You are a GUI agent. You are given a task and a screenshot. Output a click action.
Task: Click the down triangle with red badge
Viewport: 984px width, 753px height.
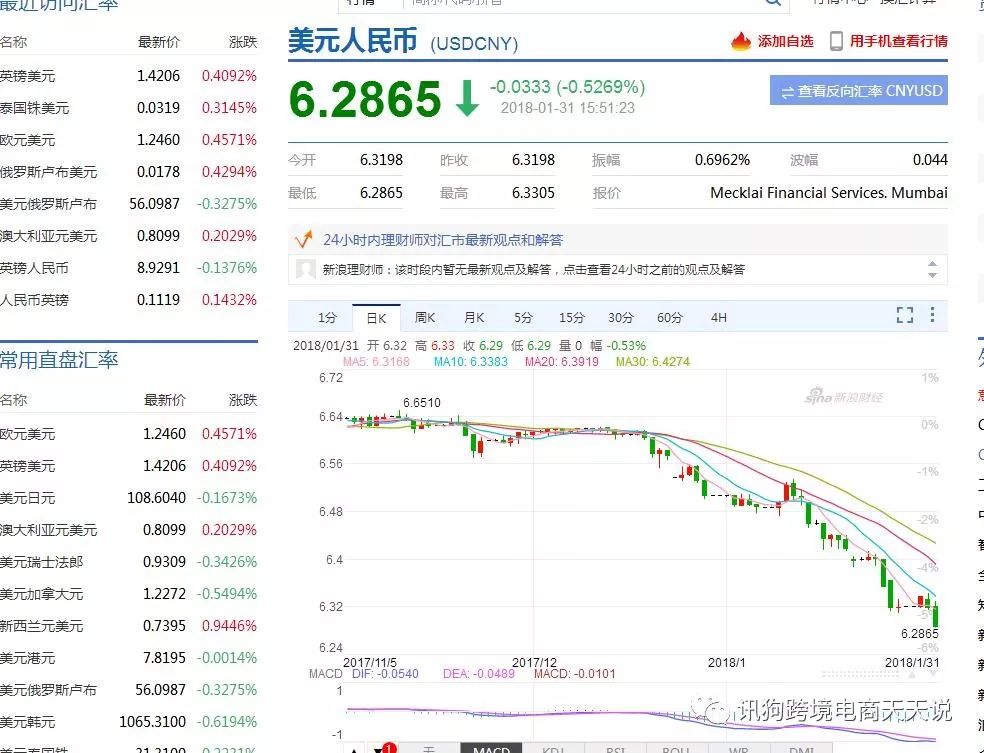[381, 748]
